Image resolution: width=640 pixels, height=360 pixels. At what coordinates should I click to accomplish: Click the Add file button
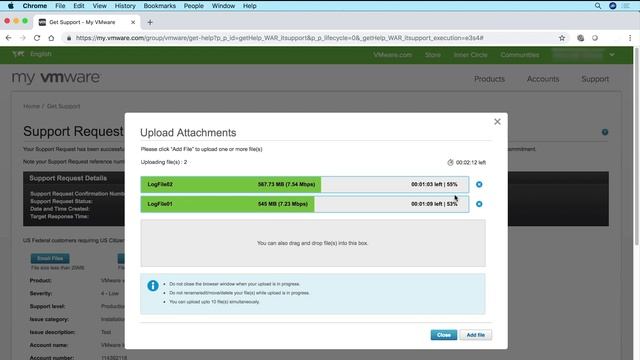(x=476, y=335)
